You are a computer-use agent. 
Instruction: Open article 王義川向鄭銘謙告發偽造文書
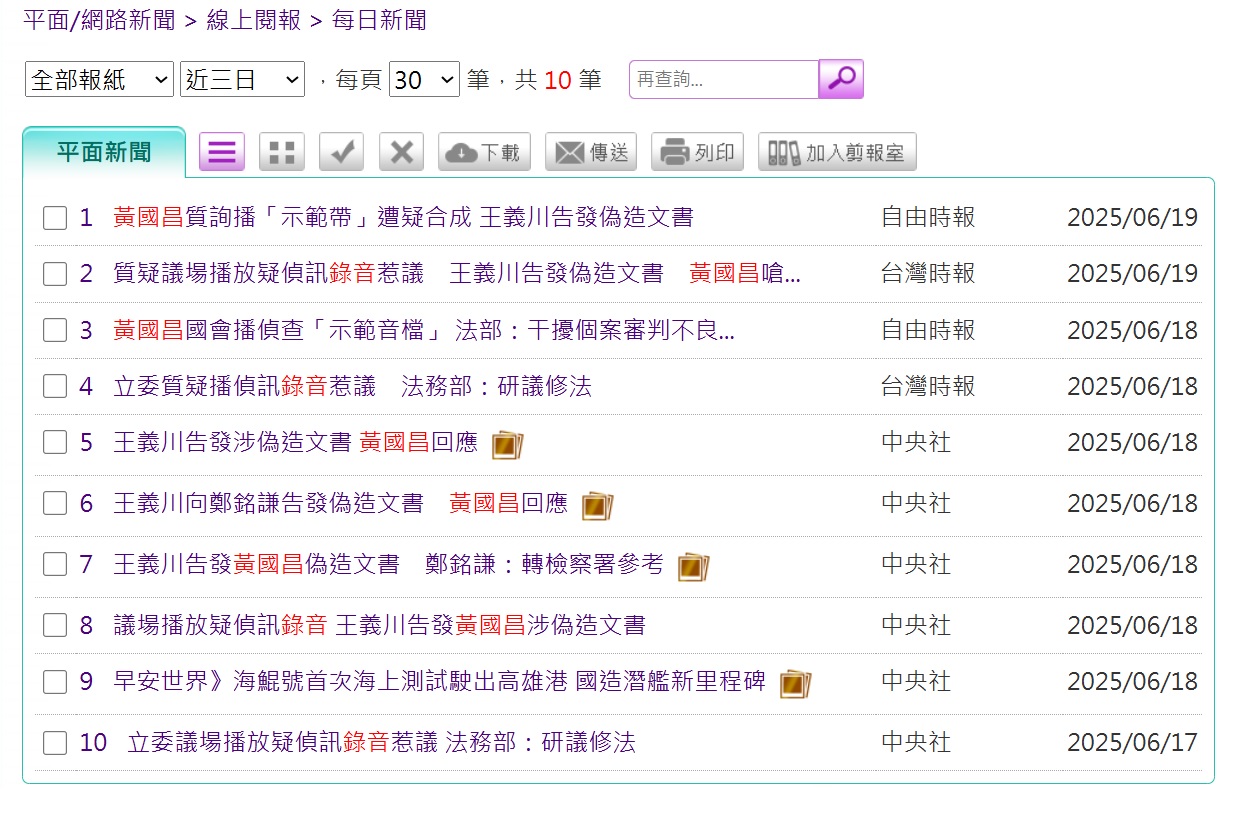pyautogui.click(x=340, y=502)
